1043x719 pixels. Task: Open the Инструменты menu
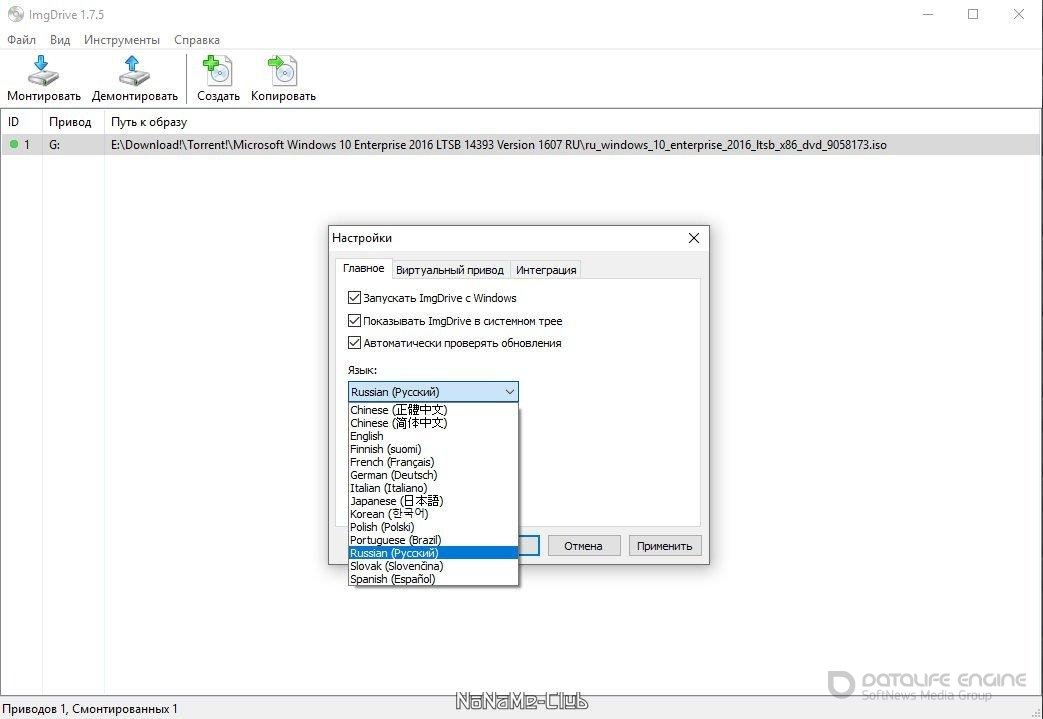coord(121,40)
